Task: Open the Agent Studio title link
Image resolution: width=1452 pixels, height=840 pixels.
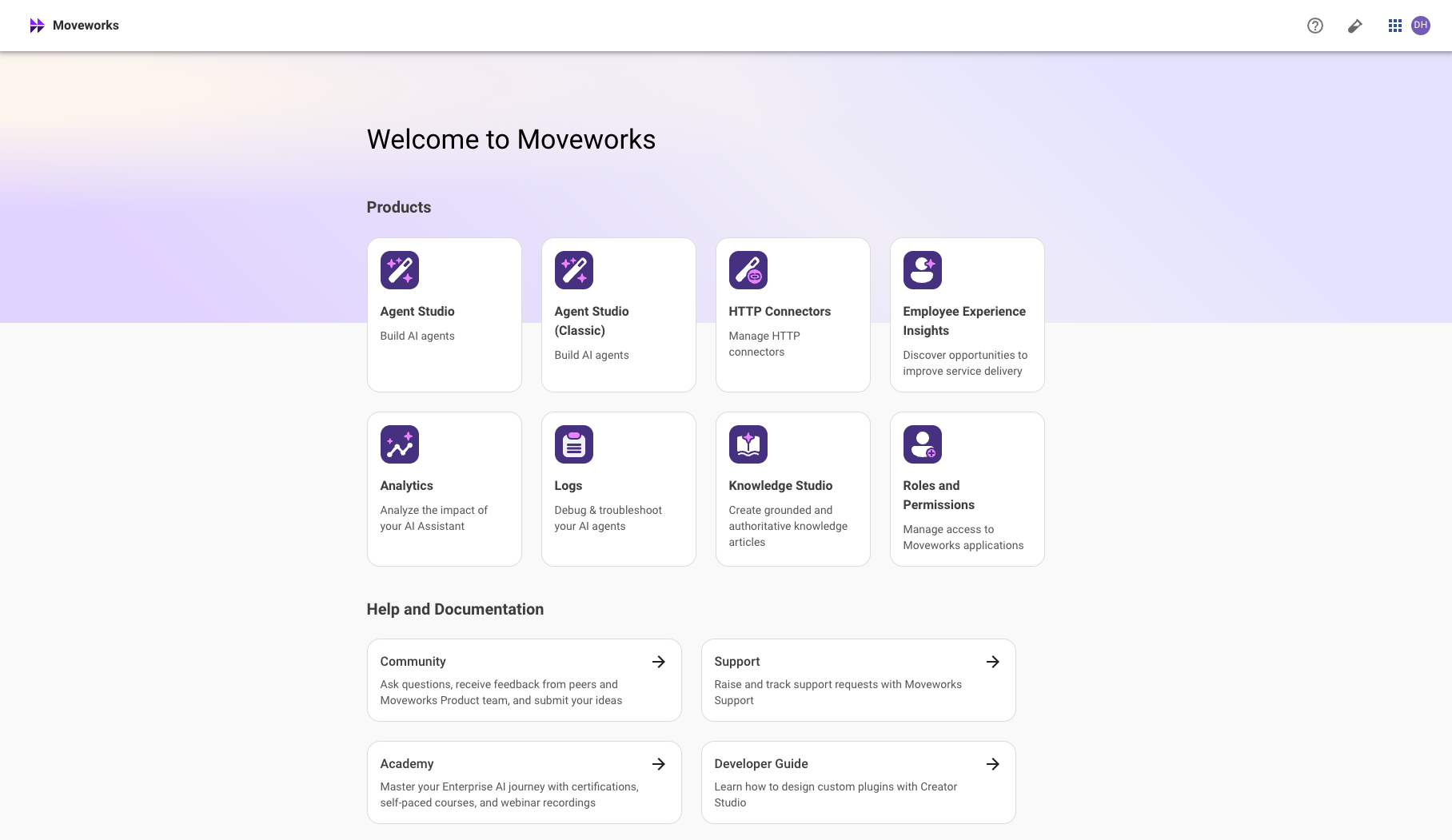Action: [x=417, y=312]
